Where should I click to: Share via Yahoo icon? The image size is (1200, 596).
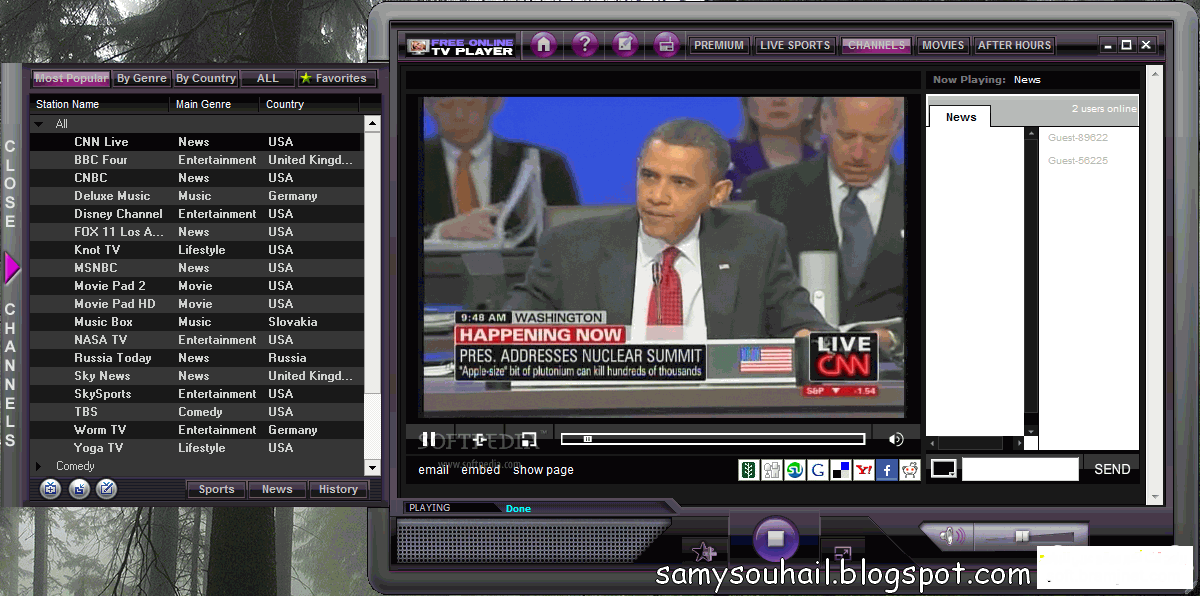point(863,470)
